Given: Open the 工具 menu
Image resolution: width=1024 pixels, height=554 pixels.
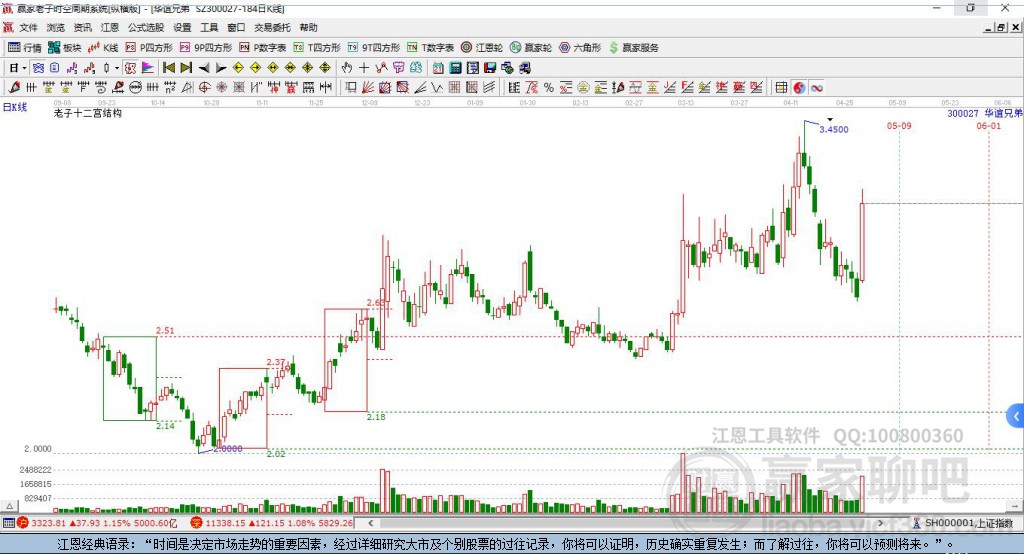Looking at the screenshot, I should [209, 27].
